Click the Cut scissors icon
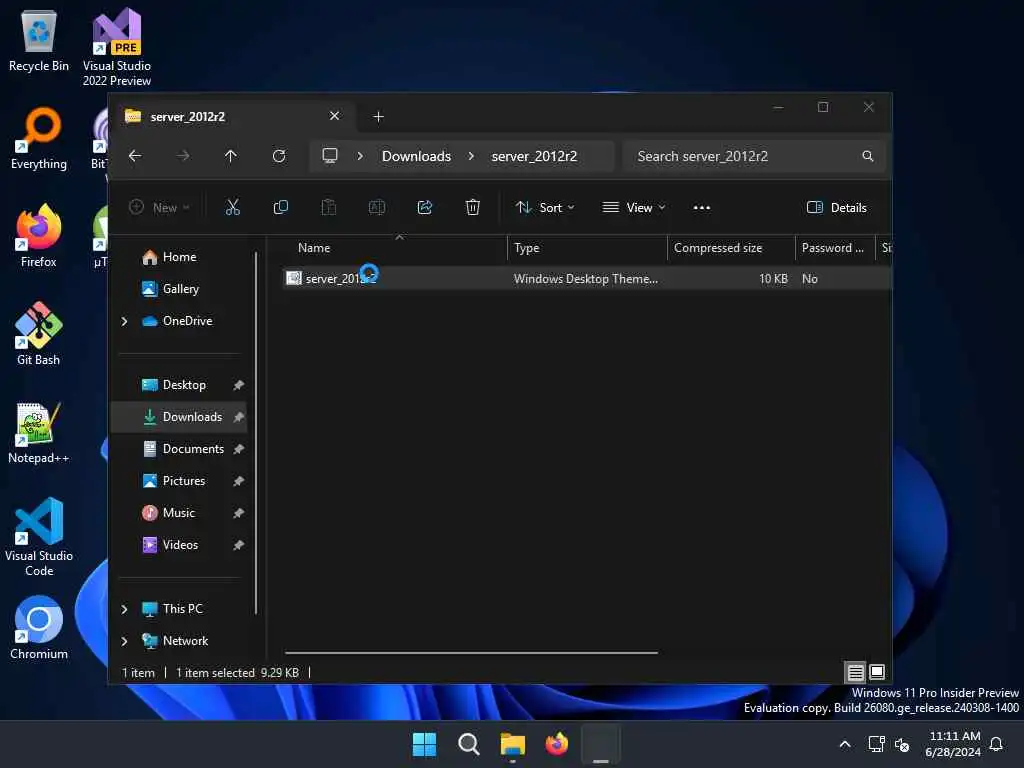This screenshot has width=1024, height=768. pyautogui.click(x=232, y=208)
